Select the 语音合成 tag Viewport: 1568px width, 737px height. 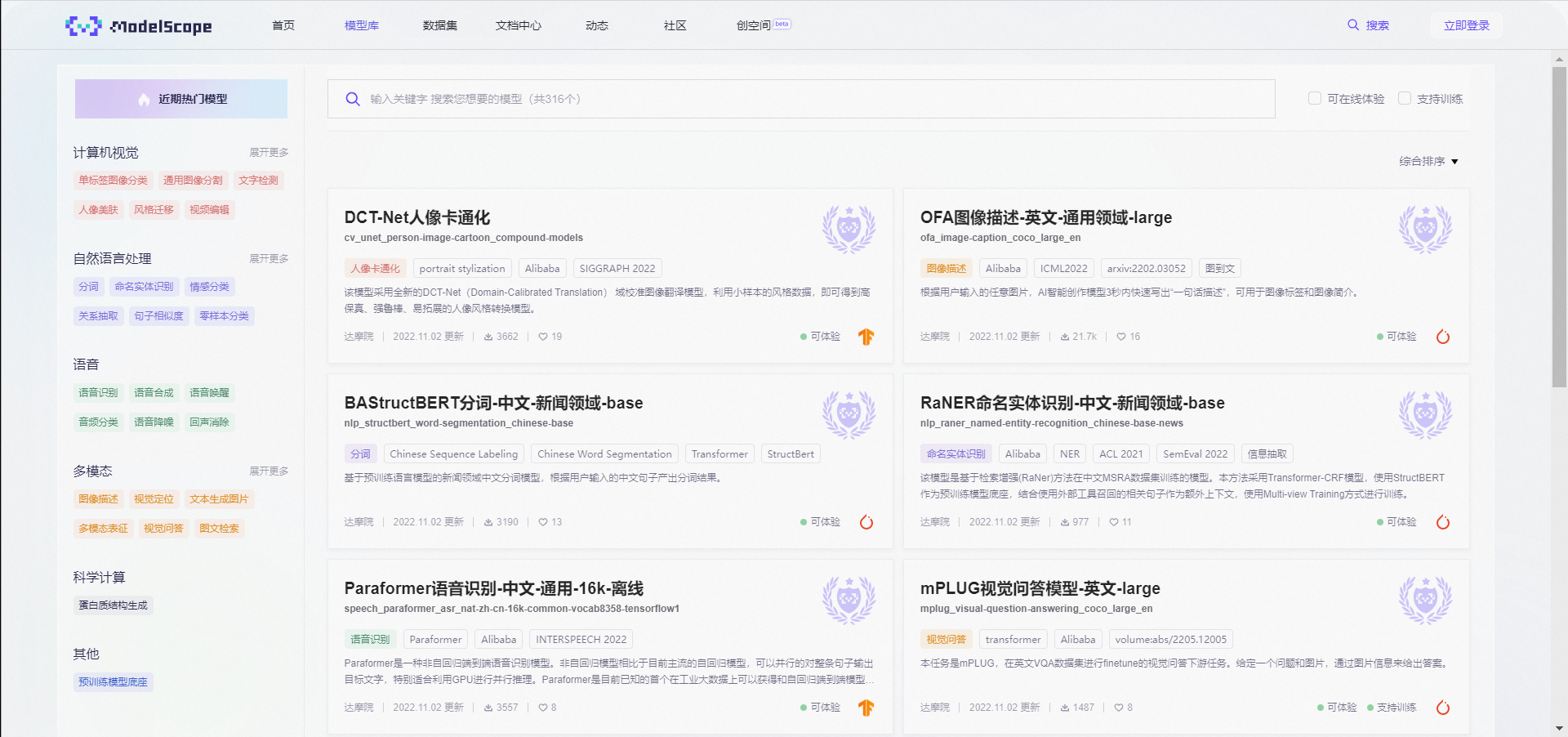[154, 393]
